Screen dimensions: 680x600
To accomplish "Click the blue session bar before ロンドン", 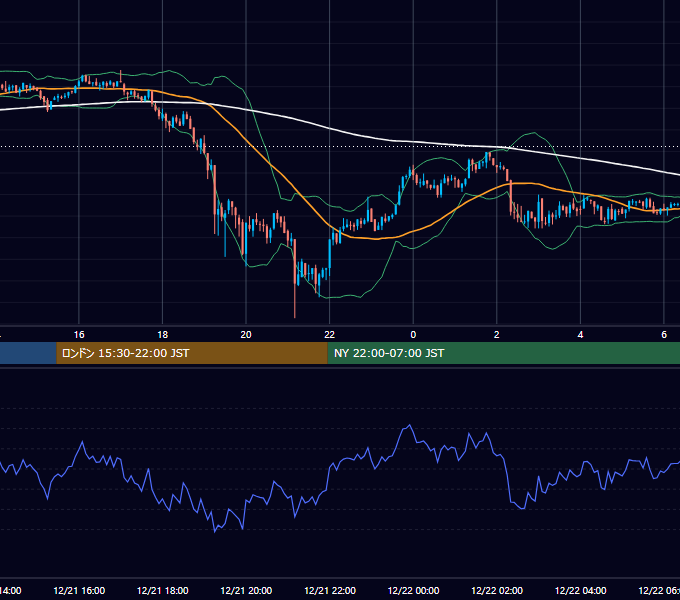I will tap(28, 353).
